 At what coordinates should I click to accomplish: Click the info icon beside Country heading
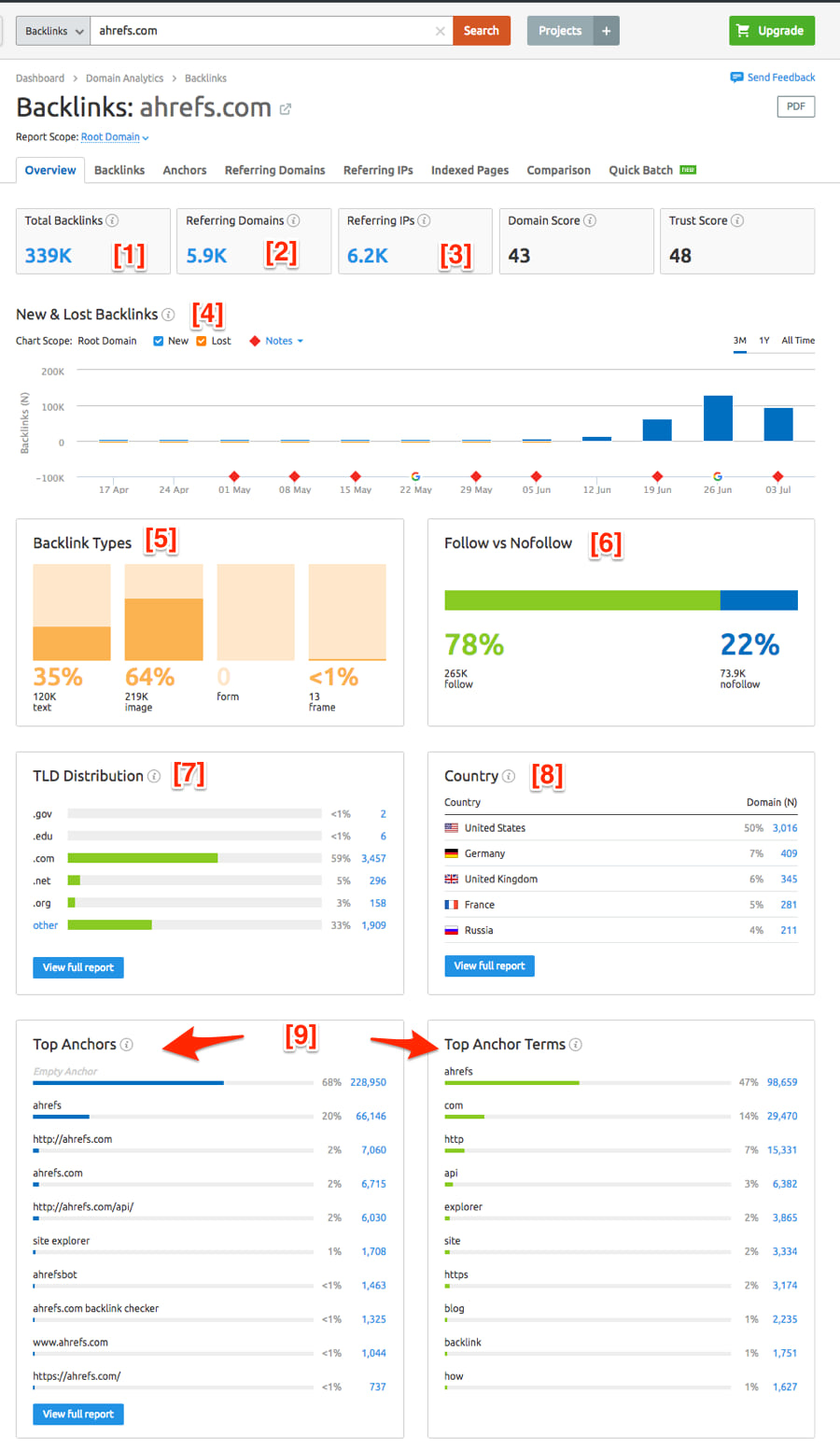point(509,776)
